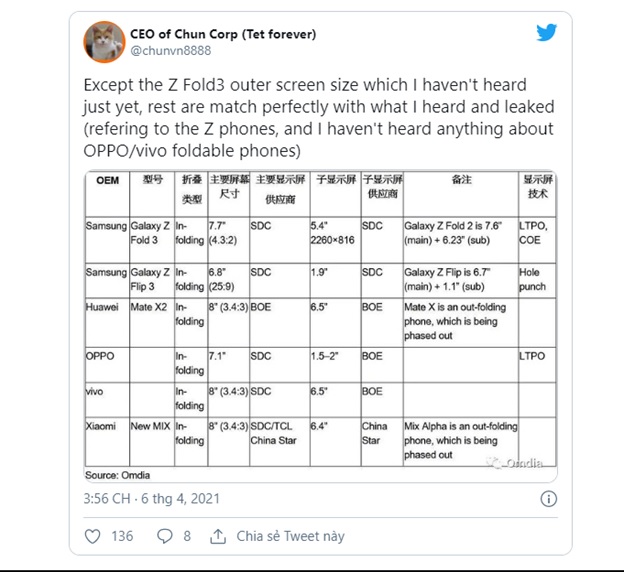Open the cat profile avatar
The image size is (624, 572).
104,42
